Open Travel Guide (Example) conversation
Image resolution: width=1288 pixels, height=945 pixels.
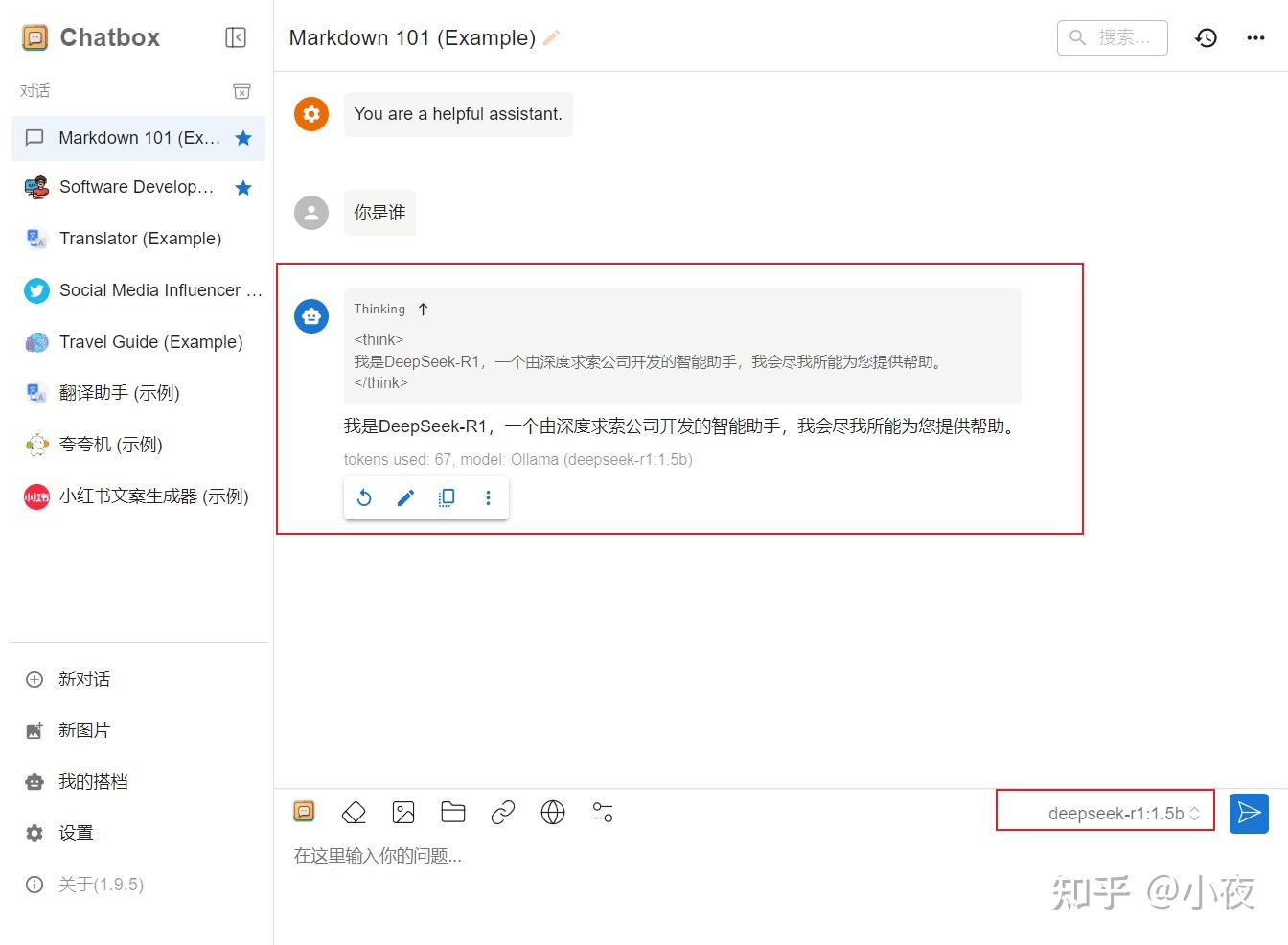138,342
